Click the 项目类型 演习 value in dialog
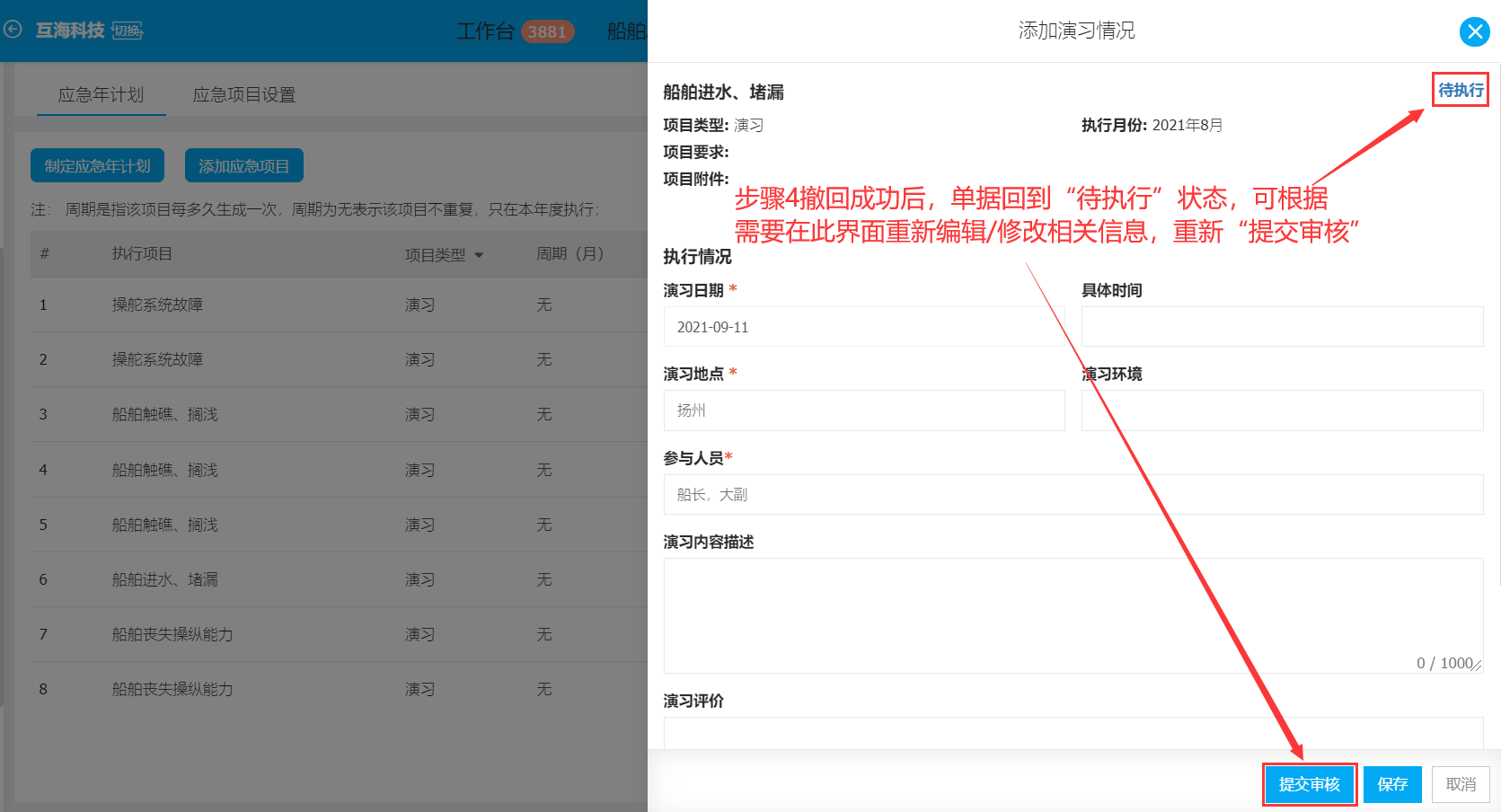The width and height of the screenshot is (1501, 812). tap(748, 125)
